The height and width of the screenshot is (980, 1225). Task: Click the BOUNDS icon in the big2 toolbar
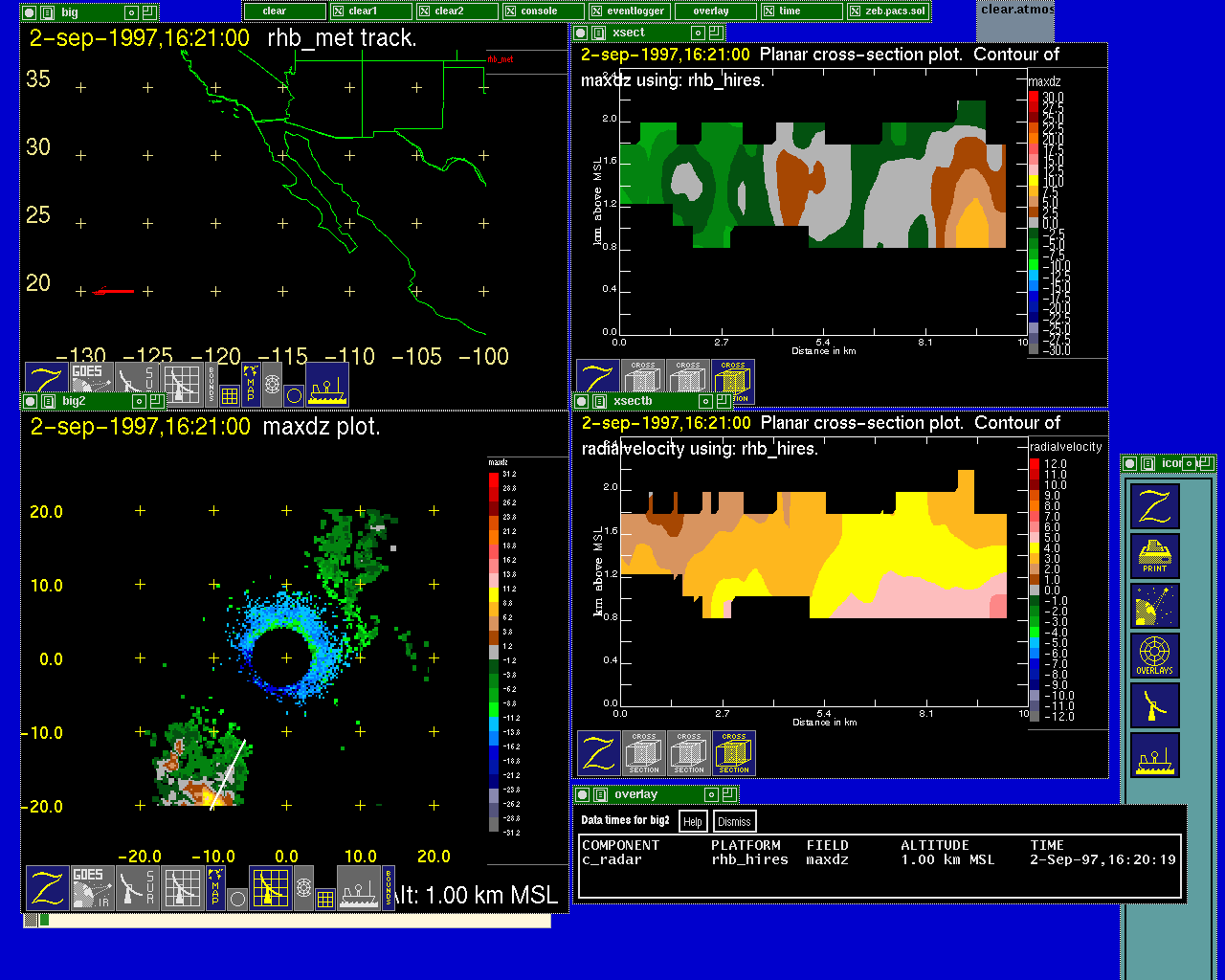pyautogui.click(x=389, y=888)
